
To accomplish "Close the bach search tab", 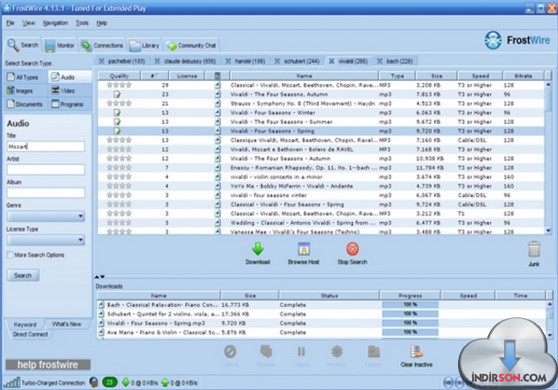I will 380,61.
